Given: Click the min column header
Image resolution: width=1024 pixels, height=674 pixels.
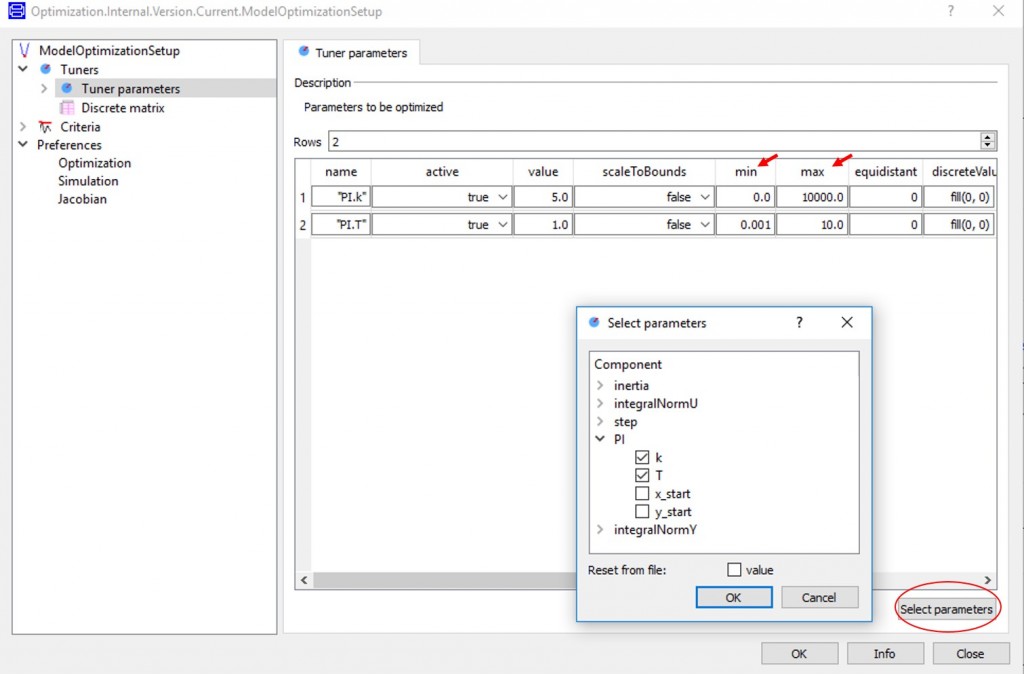Looking at the screenshot, I should pyautogui.click(x=745, y=172).
